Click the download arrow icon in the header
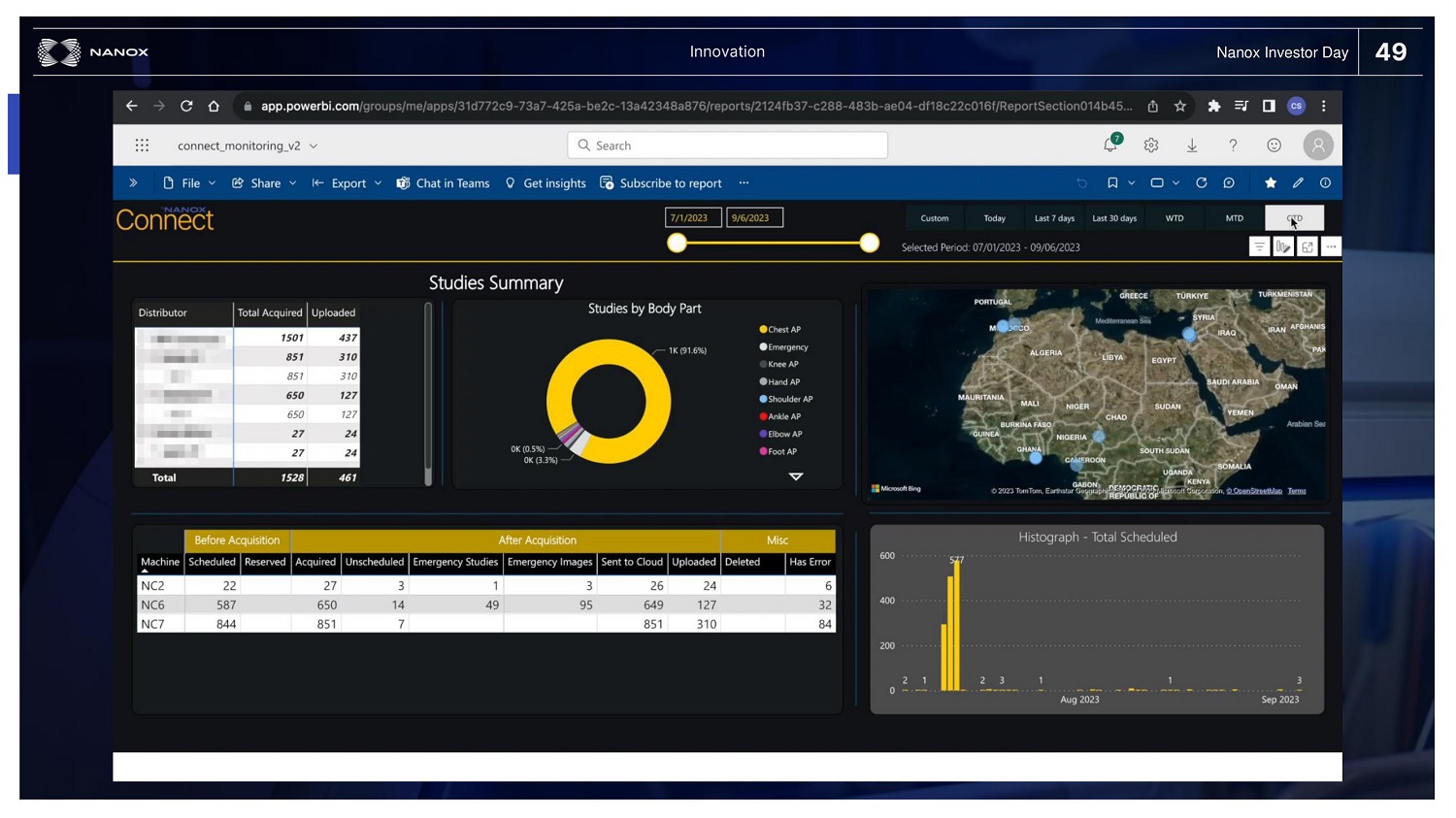 [x=1192, y=146]
